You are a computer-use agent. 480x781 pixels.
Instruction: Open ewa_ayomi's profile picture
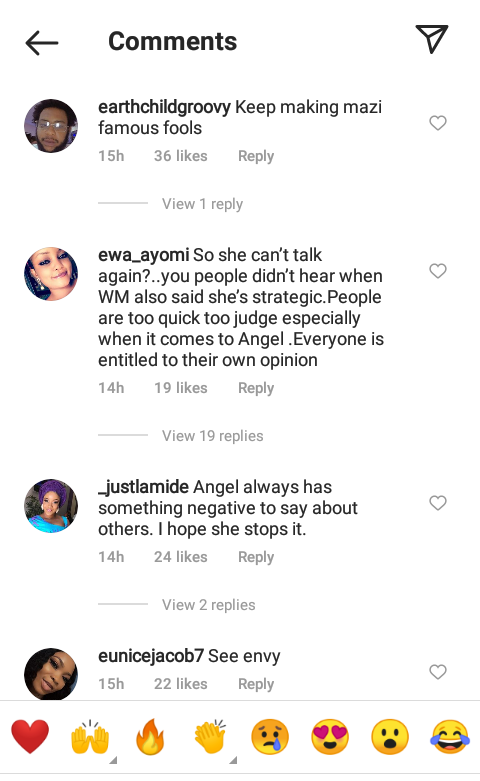pos(51,273)
